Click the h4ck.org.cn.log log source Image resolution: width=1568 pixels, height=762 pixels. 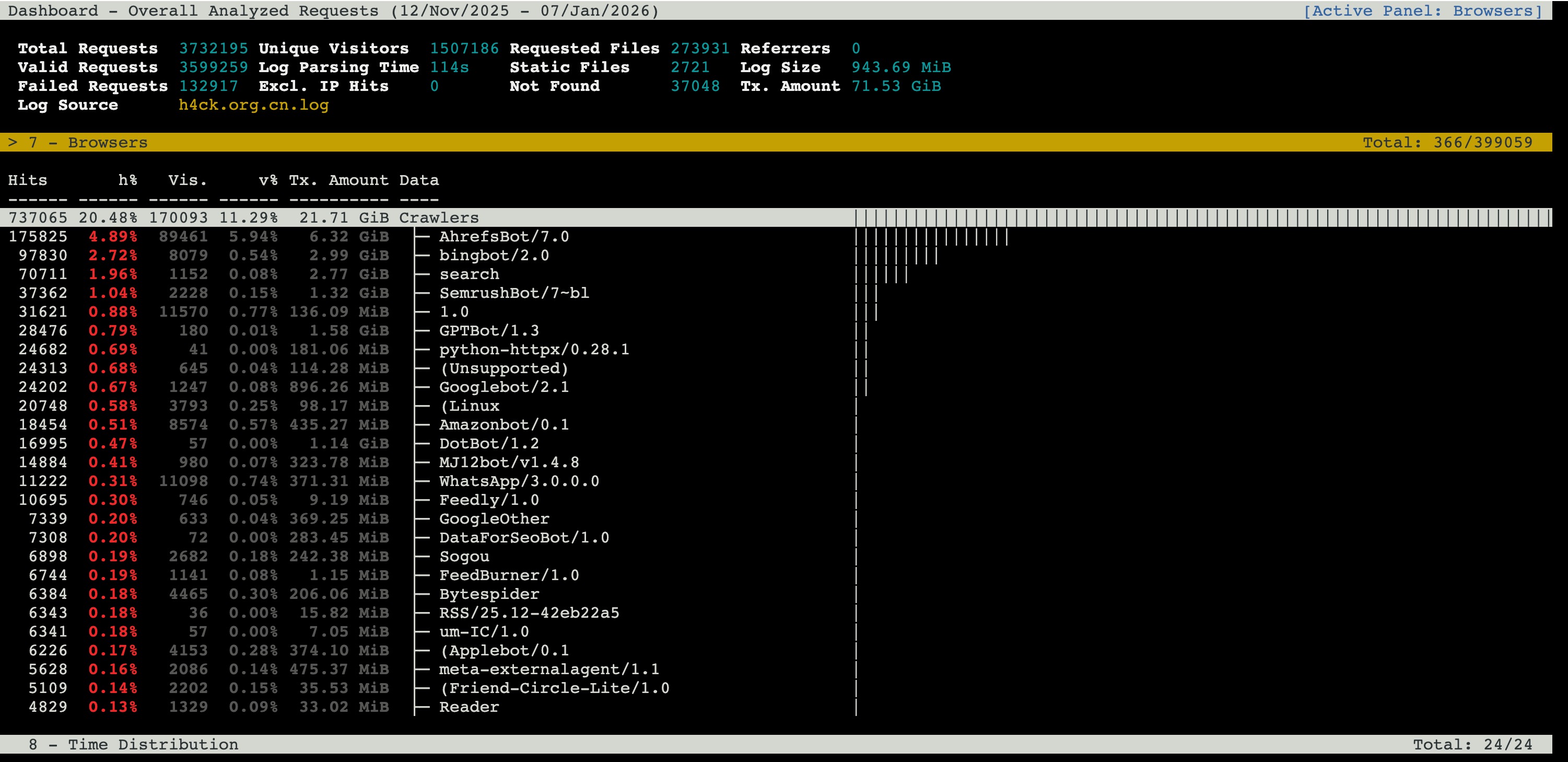pyautogui.click(x=253, y=105)
